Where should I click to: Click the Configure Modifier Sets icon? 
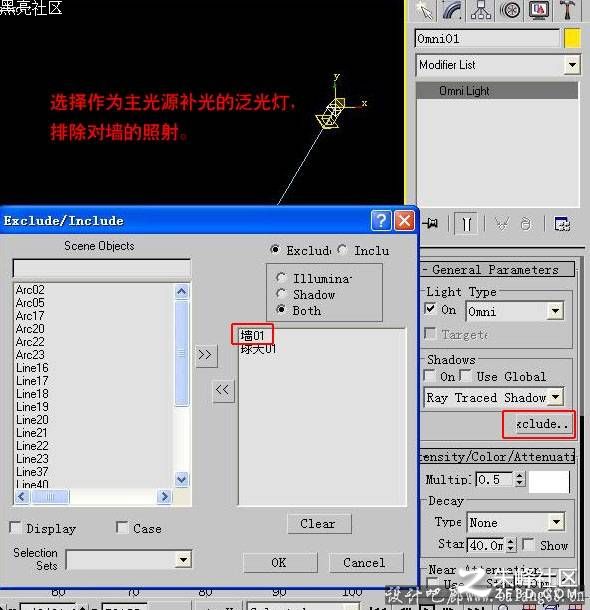click(562, 224)
